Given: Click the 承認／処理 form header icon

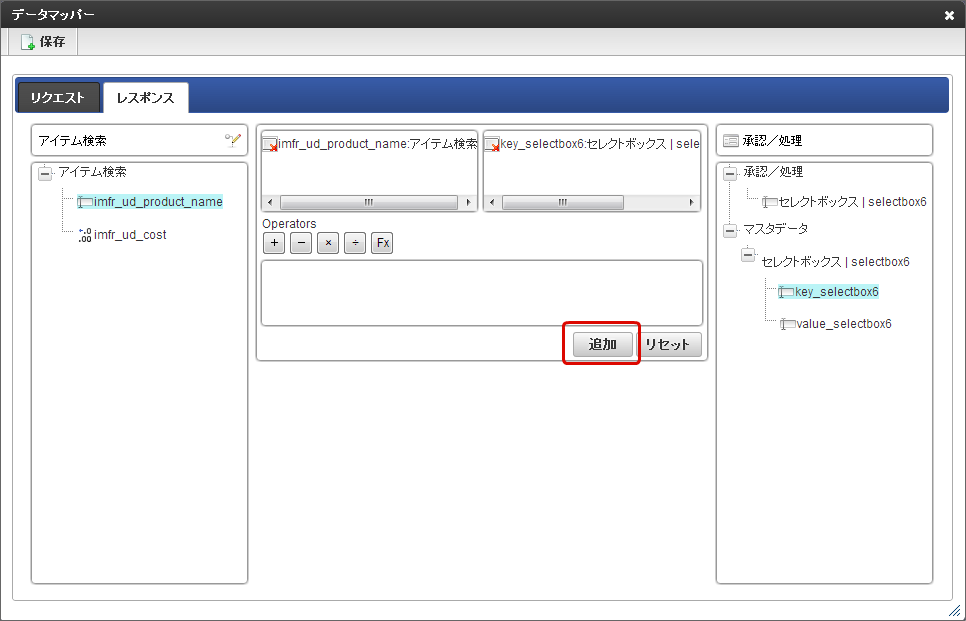Looking at the screenshot, I should pyautogui.click(x=731, y=141).
